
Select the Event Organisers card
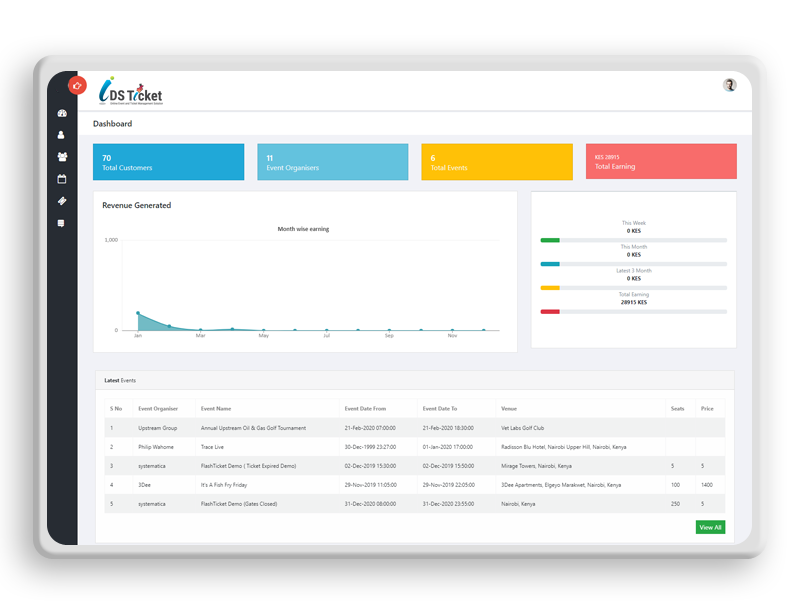tap(332, 162)
